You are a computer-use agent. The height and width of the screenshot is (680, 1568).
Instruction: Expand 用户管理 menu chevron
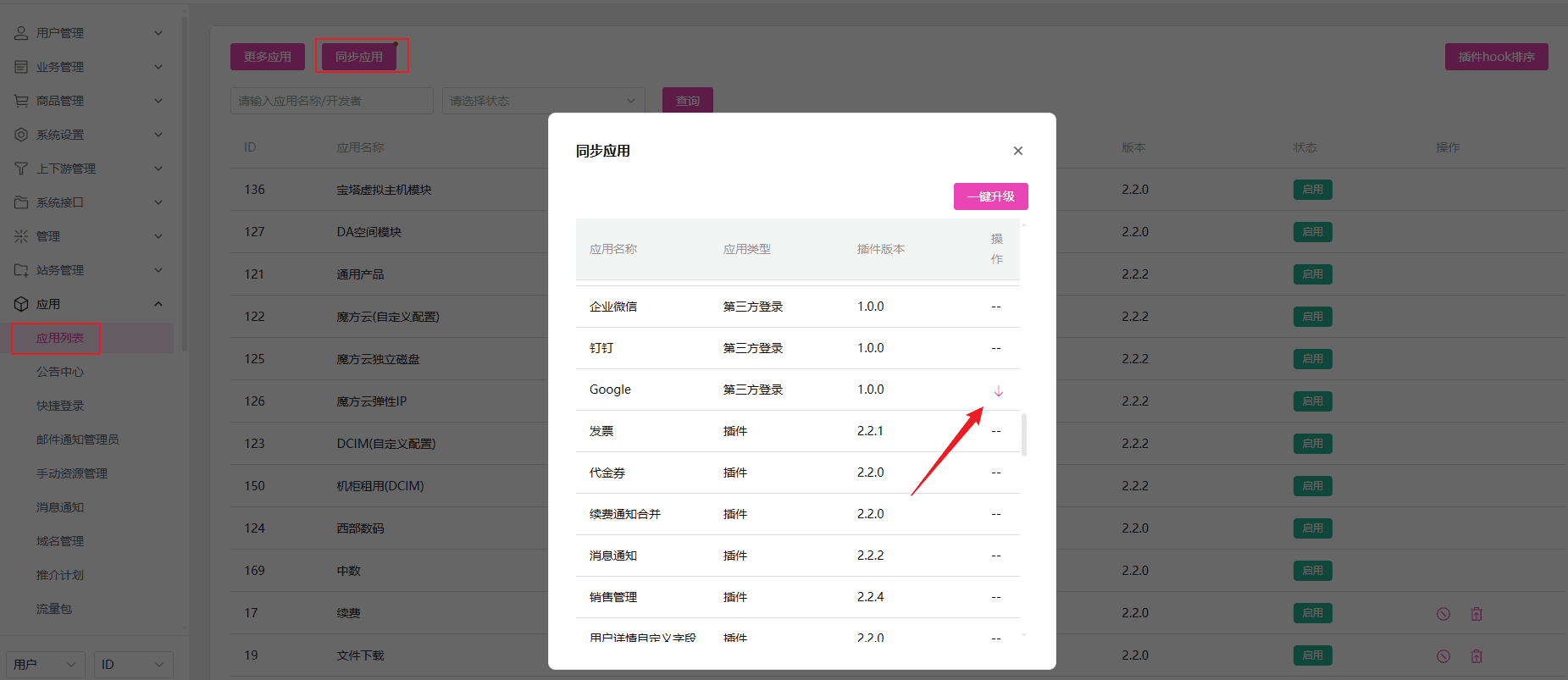158,33
